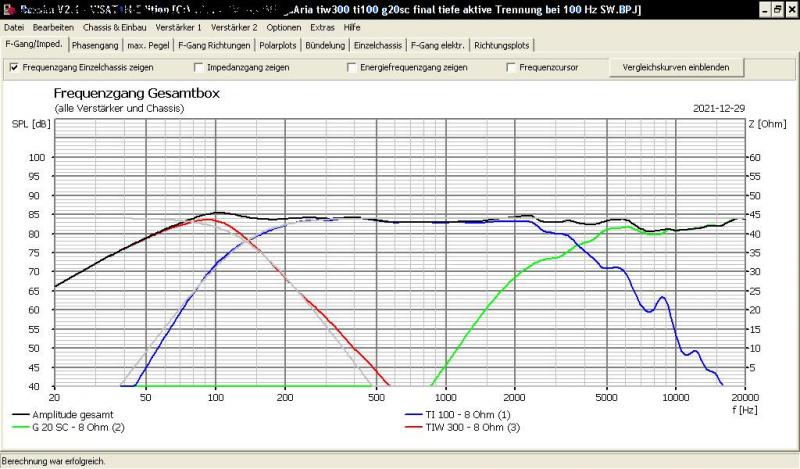
Task: Click the TIW 300 - 8 Ohm (3) label
Action: point(473,428)
